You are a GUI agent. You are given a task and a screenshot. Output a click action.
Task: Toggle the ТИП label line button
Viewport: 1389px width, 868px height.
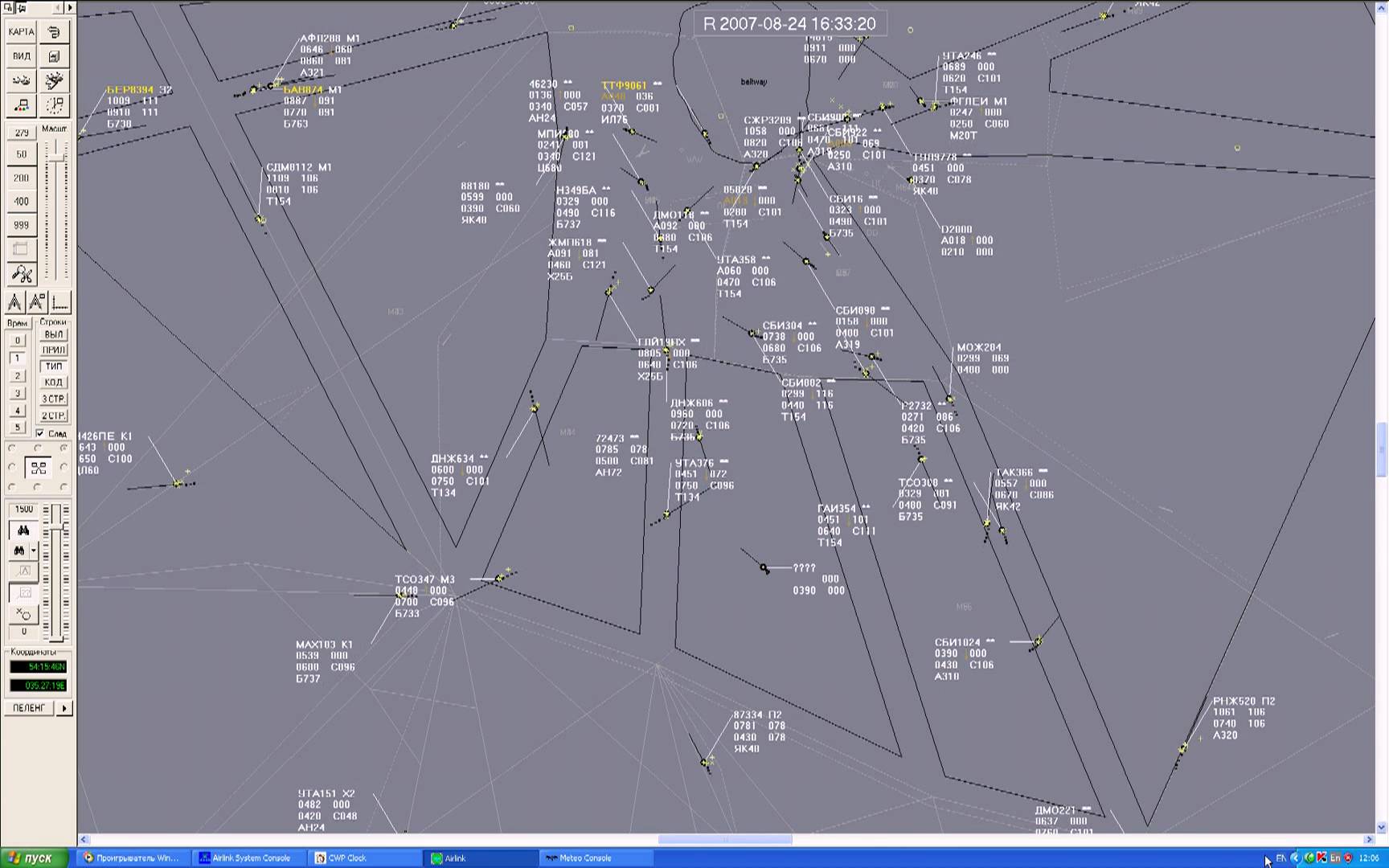click(x=54, y=366)
